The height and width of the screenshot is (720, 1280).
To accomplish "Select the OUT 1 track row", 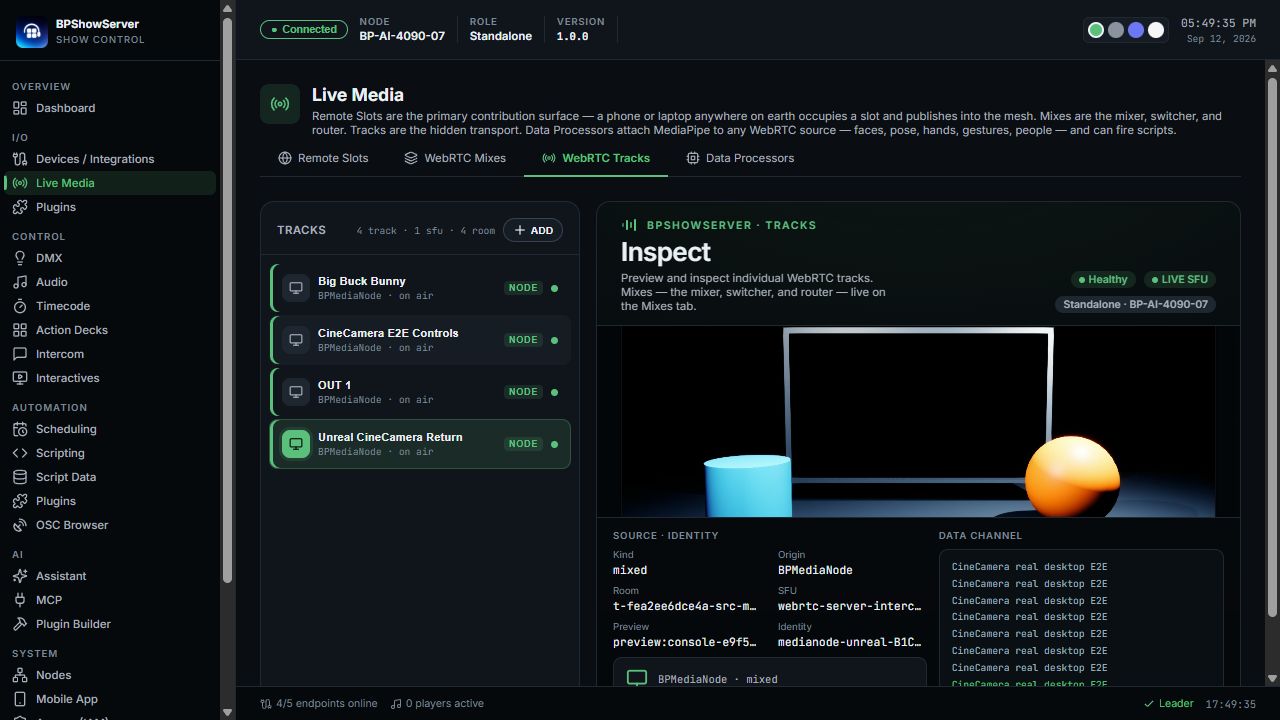I will click(420, 392).
